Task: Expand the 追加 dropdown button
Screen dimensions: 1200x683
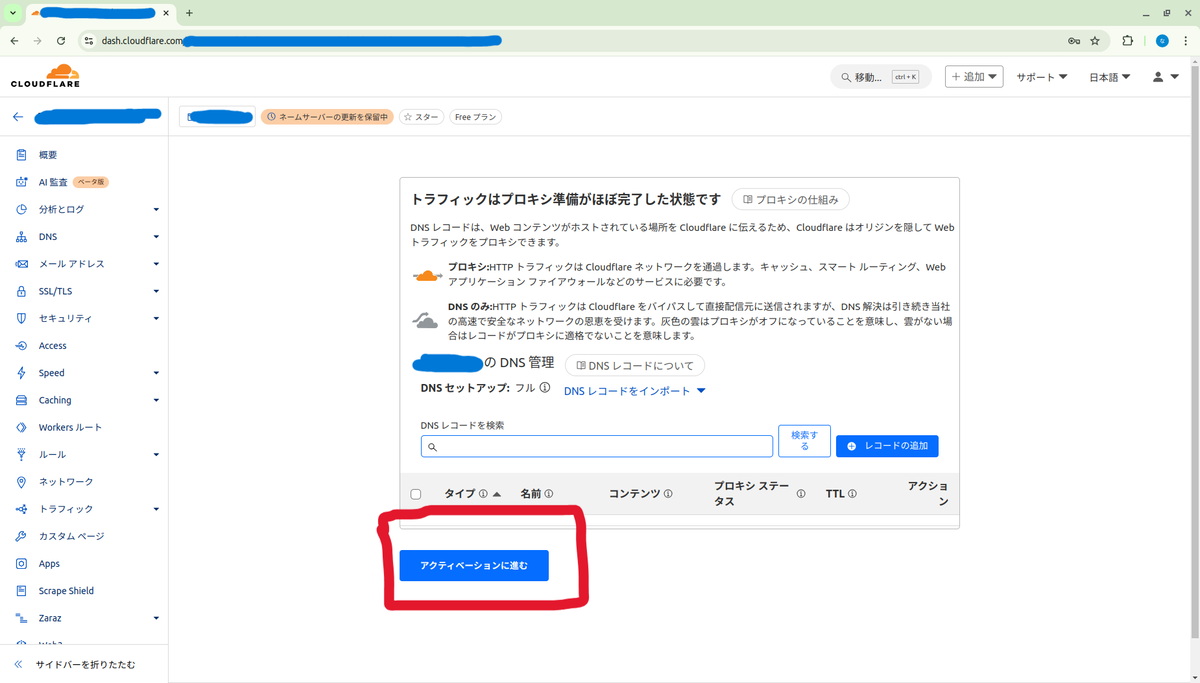Action: (x=974, y=77)
